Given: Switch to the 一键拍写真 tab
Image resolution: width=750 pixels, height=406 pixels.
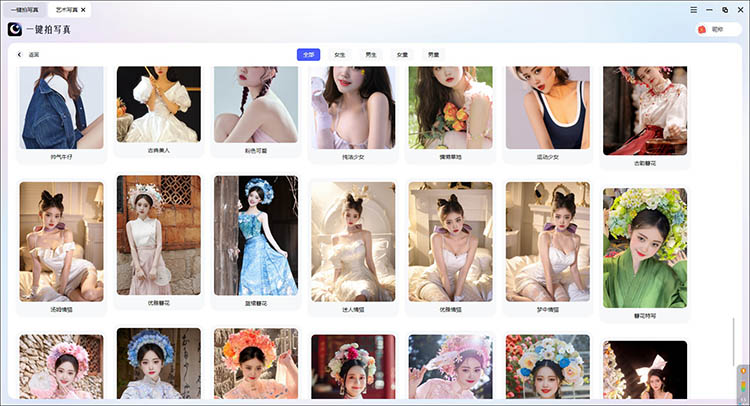Looking at the screenshot, I should [24, 10].
